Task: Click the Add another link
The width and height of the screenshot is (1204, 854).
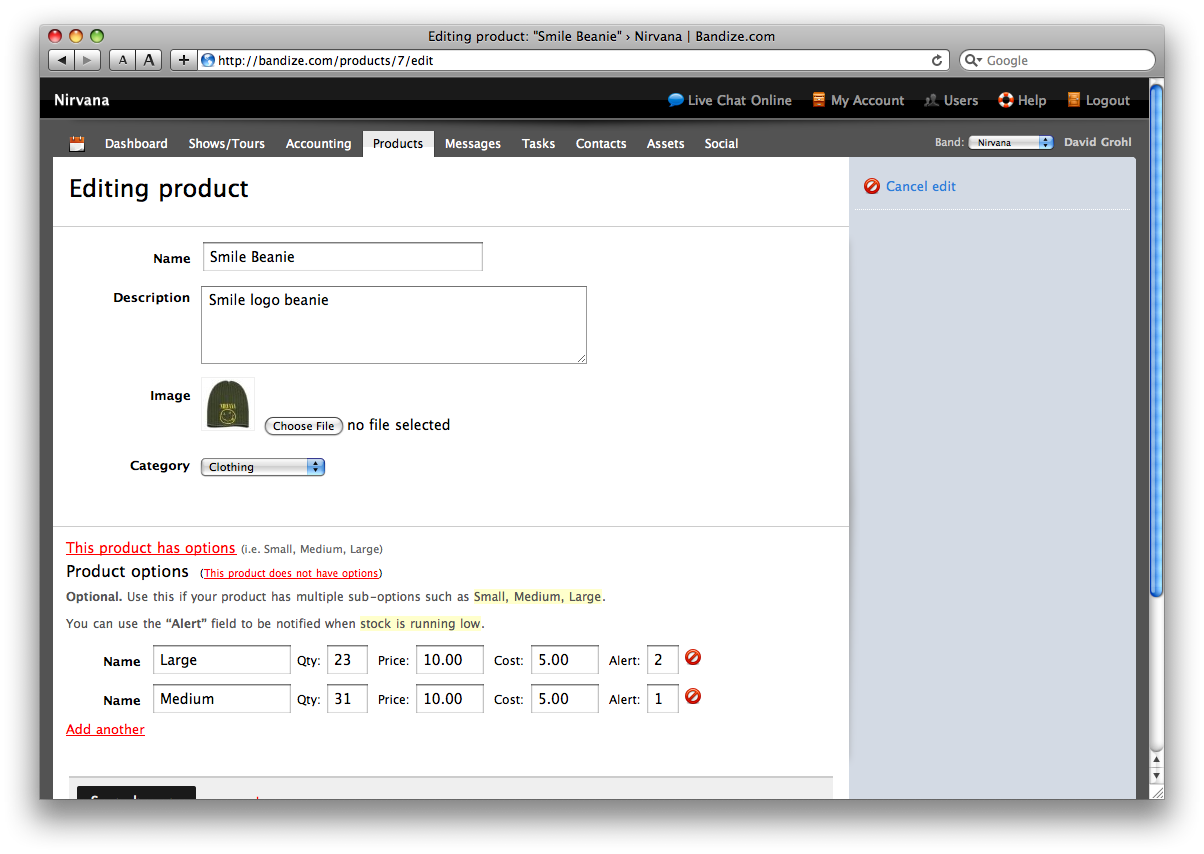Action: (x=105, y=729)
